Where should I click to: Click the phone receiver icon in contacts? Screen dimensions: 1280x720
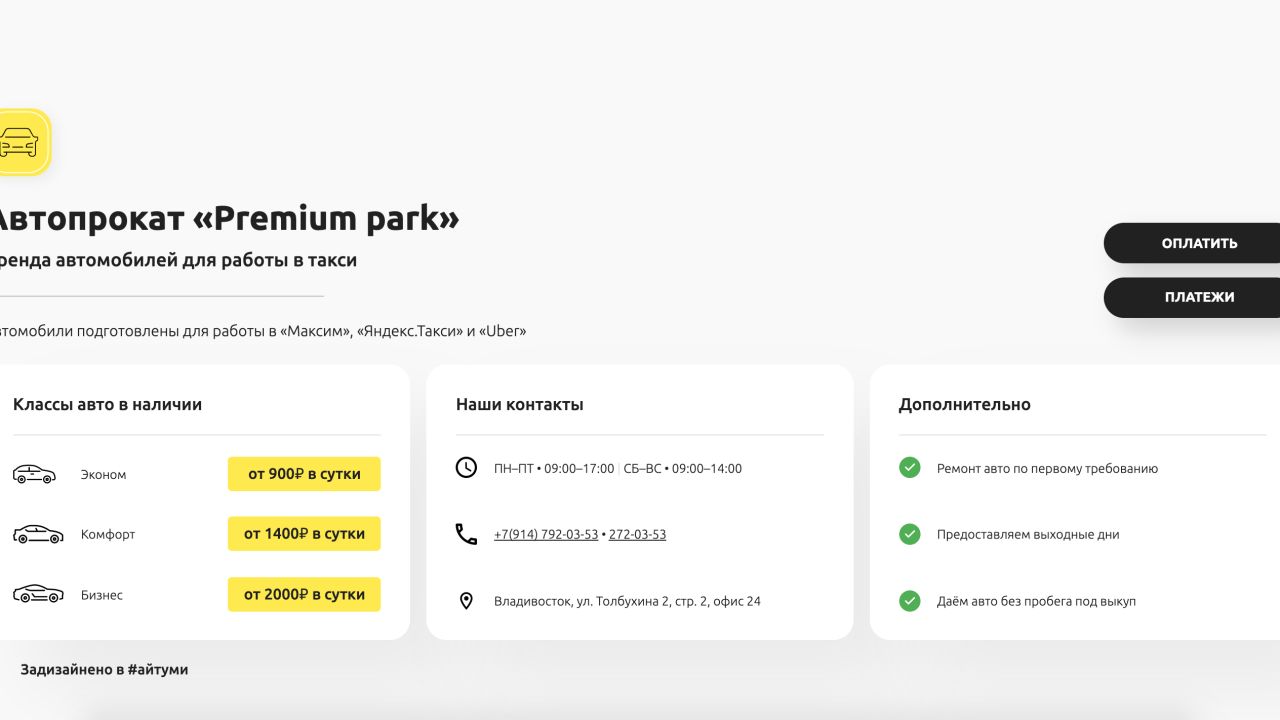pos(466,534)
